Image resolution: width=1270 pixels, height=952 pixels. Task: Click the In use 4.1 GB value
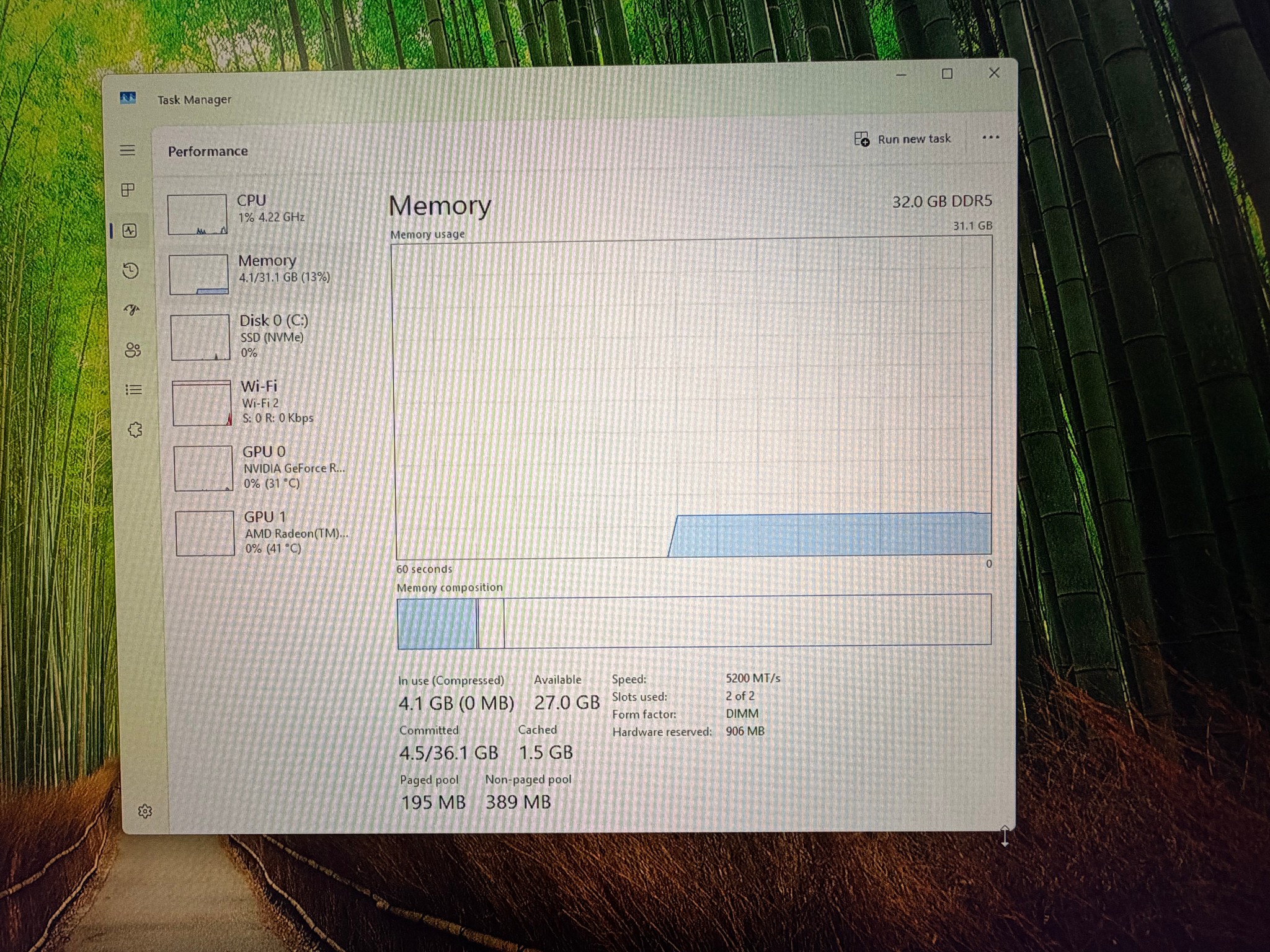456,703
